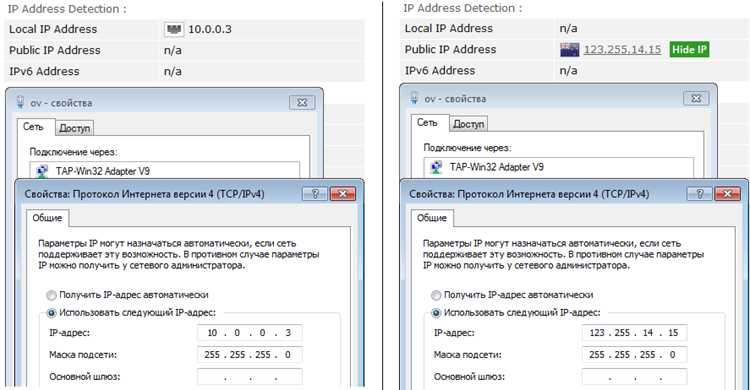The height and width of the screenshot is (390, 750).
Task: Click 'Подключение через:' label in left window
Action: pos(74,152)
